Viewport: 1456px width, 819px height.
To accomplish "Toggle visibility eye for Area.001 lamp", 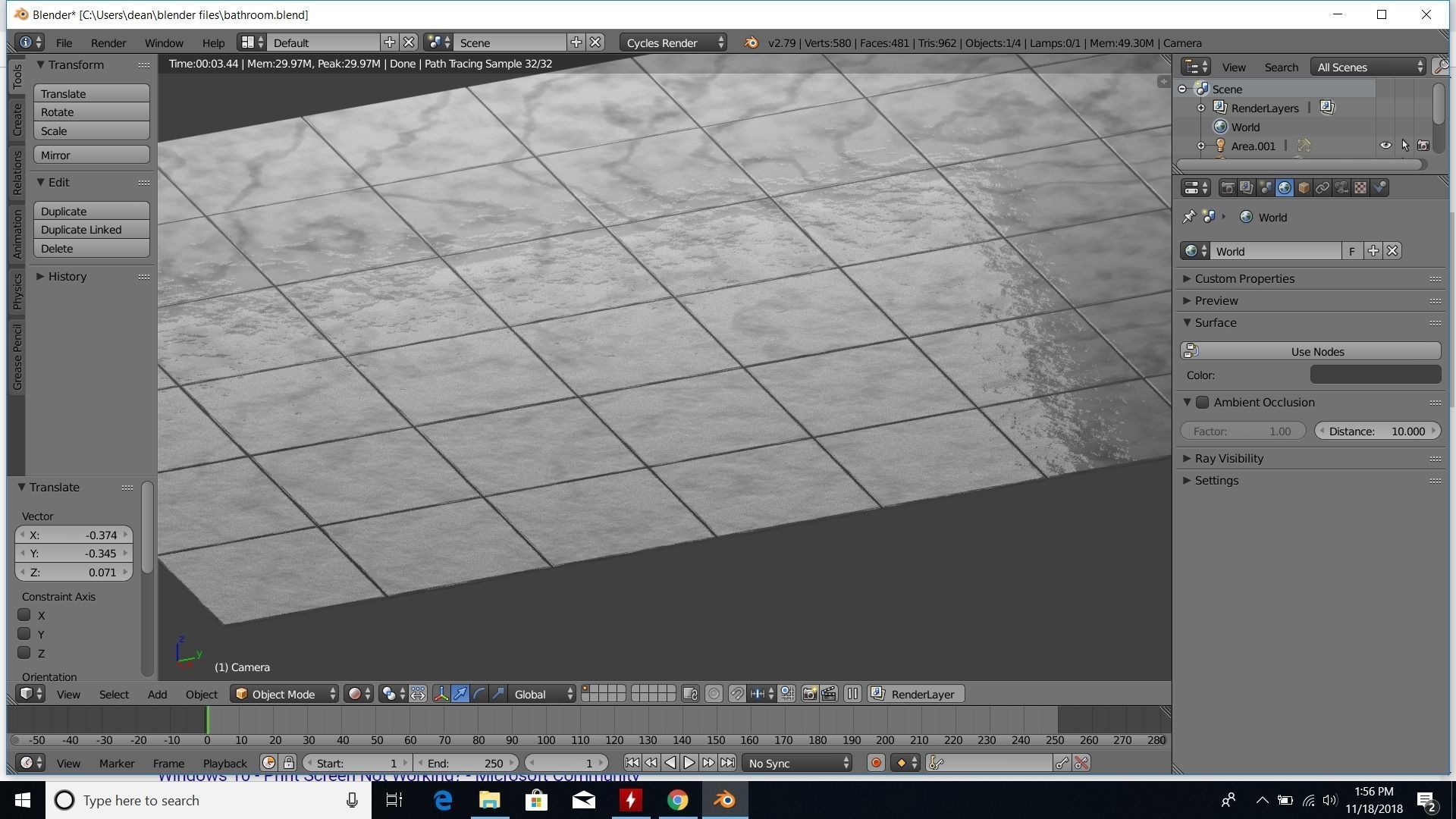I will 1385,146.
